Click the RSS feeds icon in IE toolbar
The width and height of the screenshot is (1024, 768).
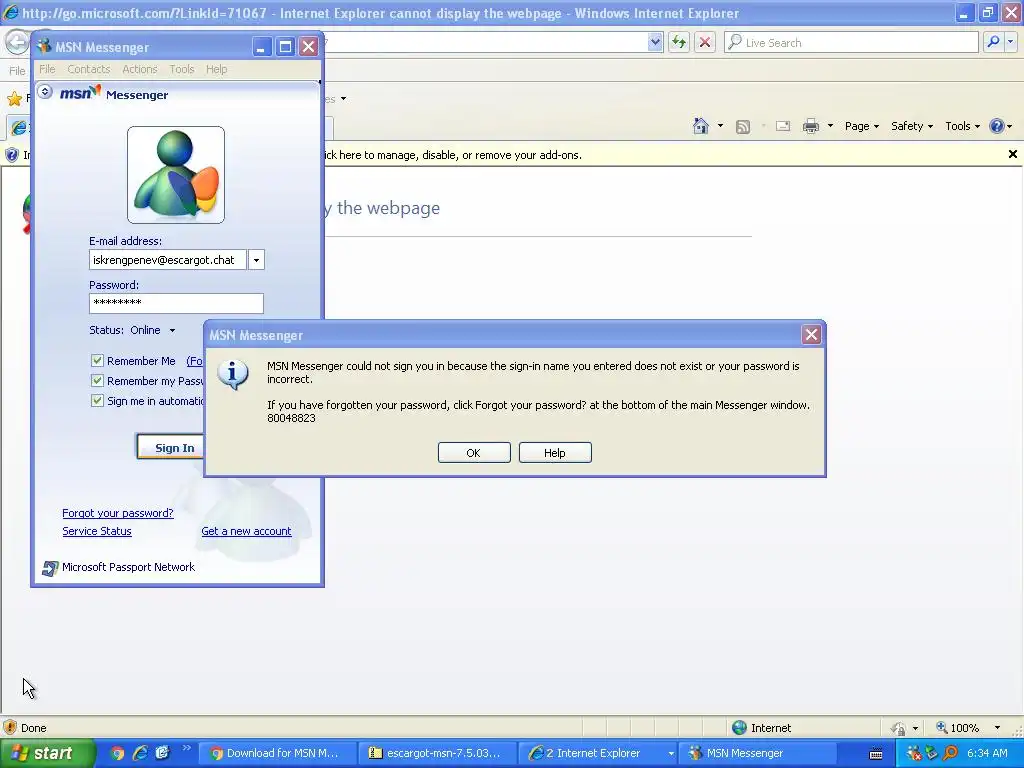(743, 127)
